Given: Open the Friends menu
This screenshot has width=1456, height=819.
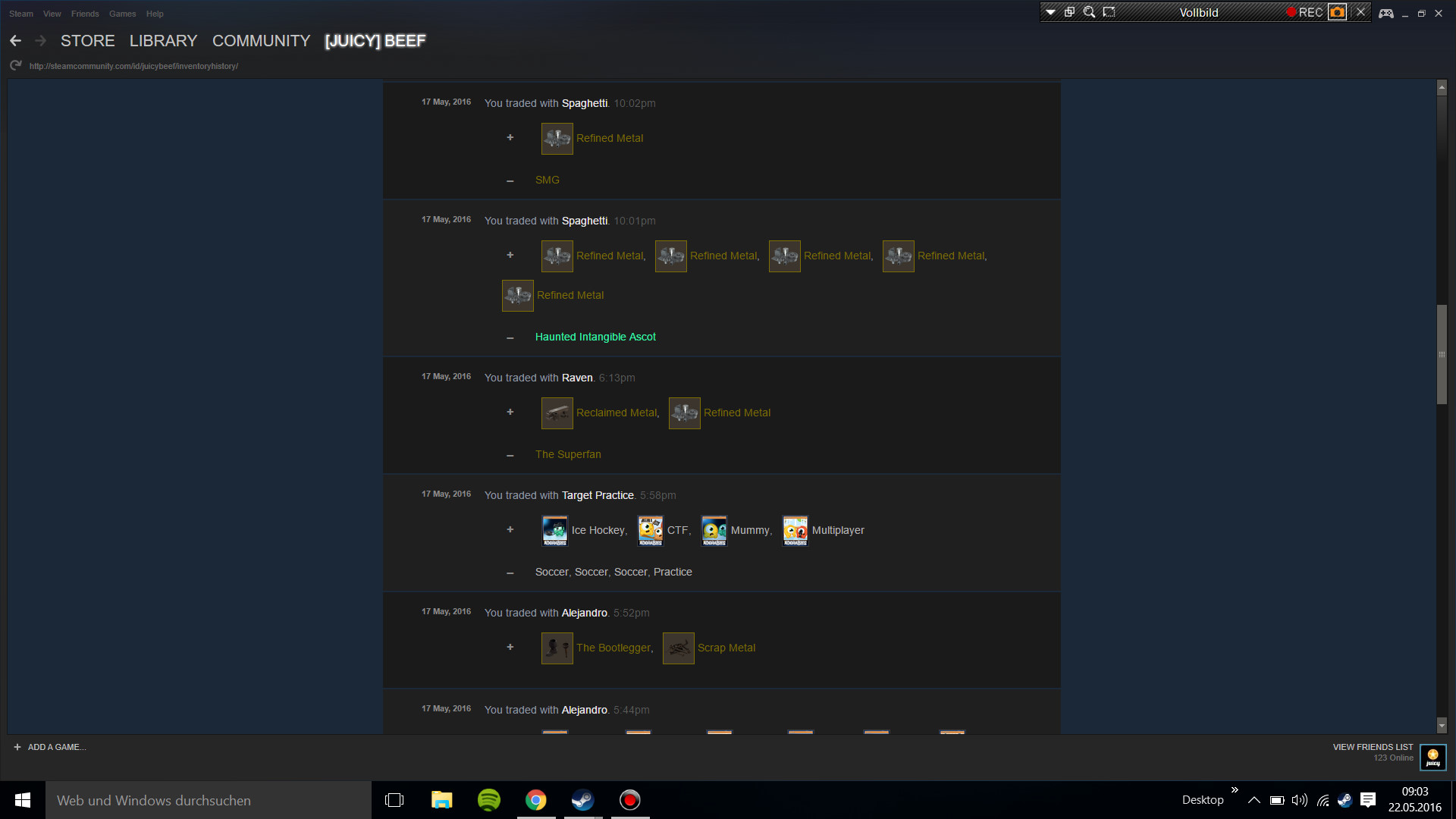Looking at the screenshot, I should (x=85, y=14).
